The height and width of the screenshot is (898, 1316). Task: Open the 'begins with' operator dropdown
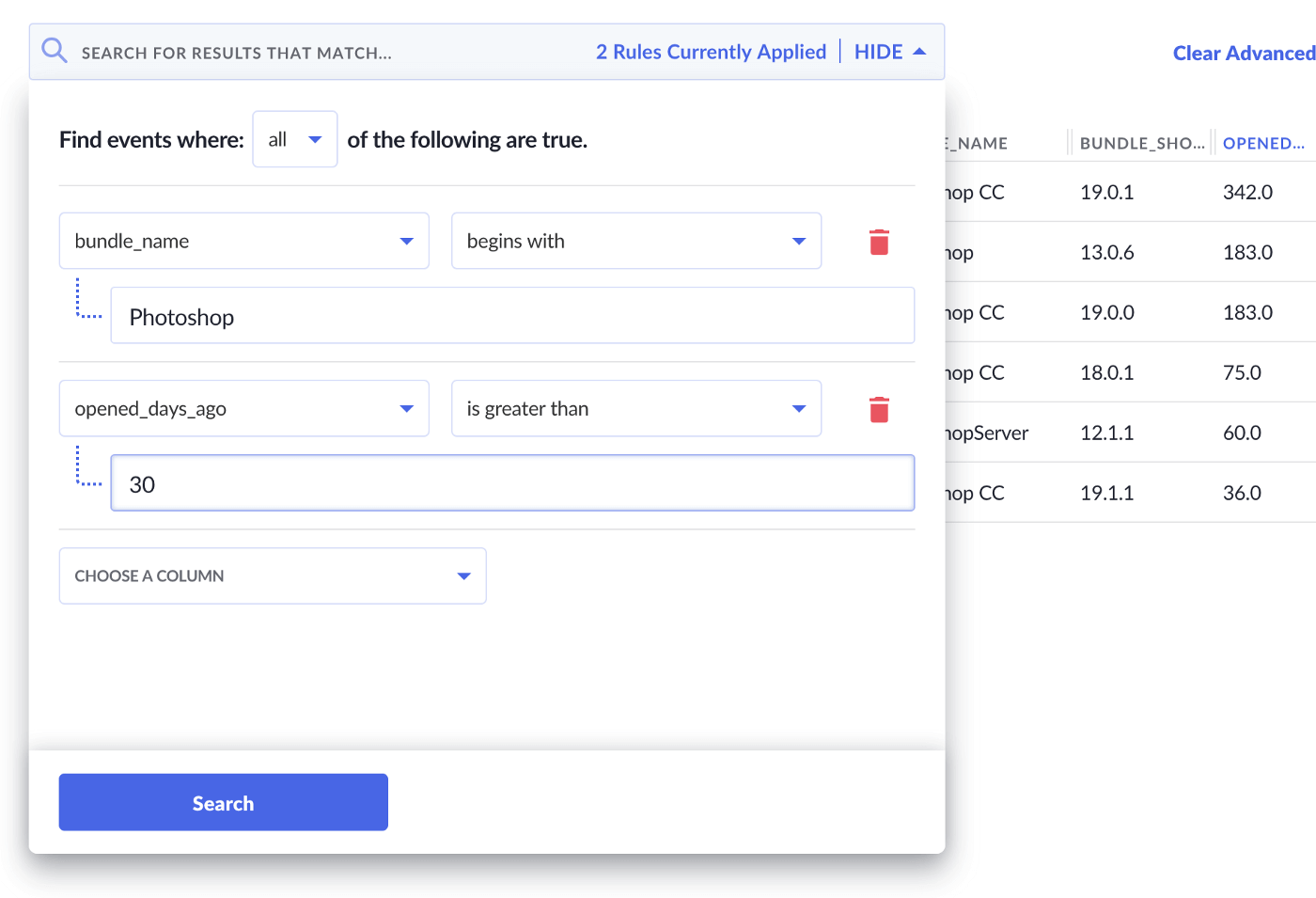coord(636,241)
